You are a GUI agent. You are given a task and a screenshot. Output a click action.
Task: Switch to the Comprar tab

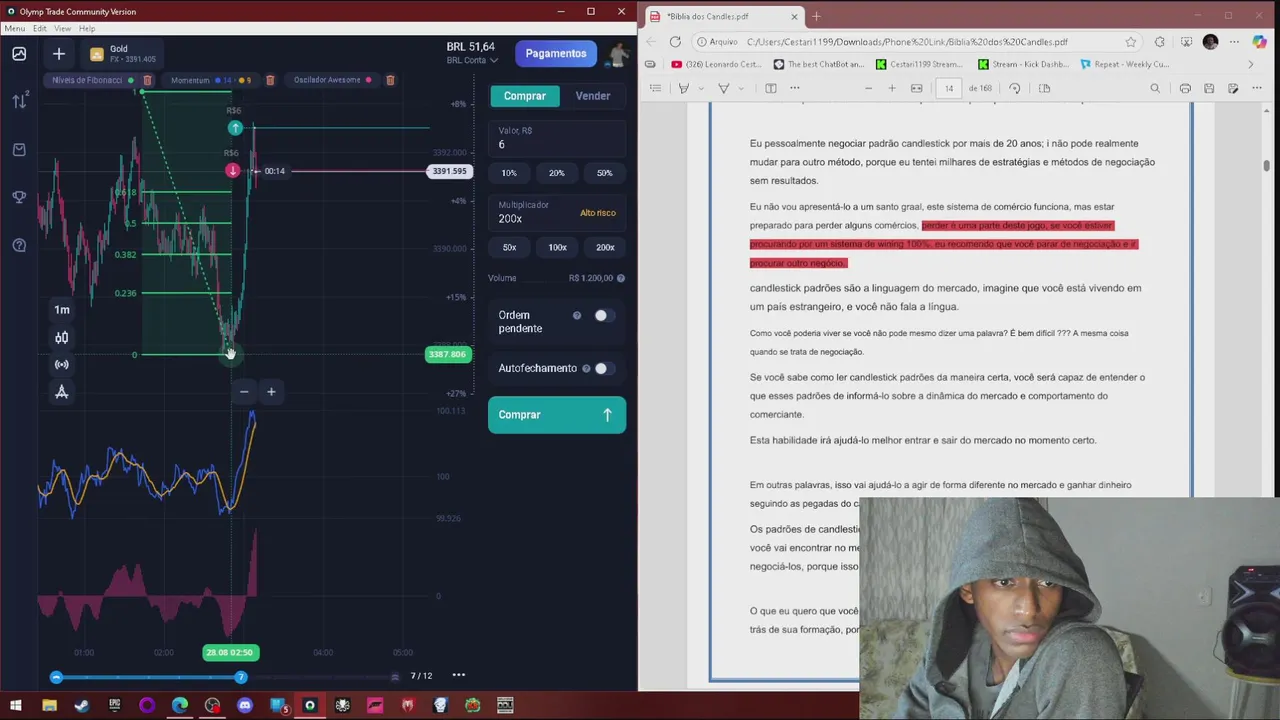(x=525, y=96)
